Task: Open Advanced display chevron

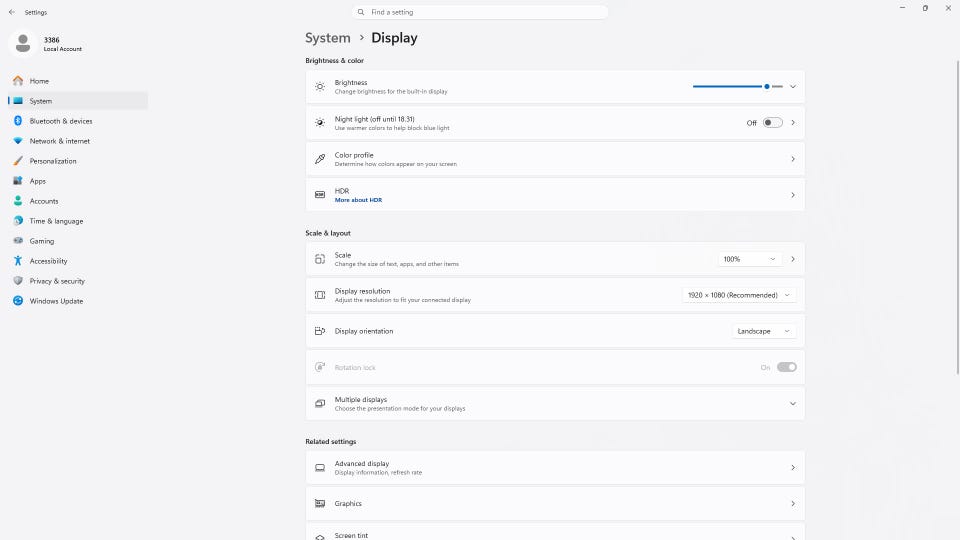Action: pyautogui.click(x=793, y=468)
